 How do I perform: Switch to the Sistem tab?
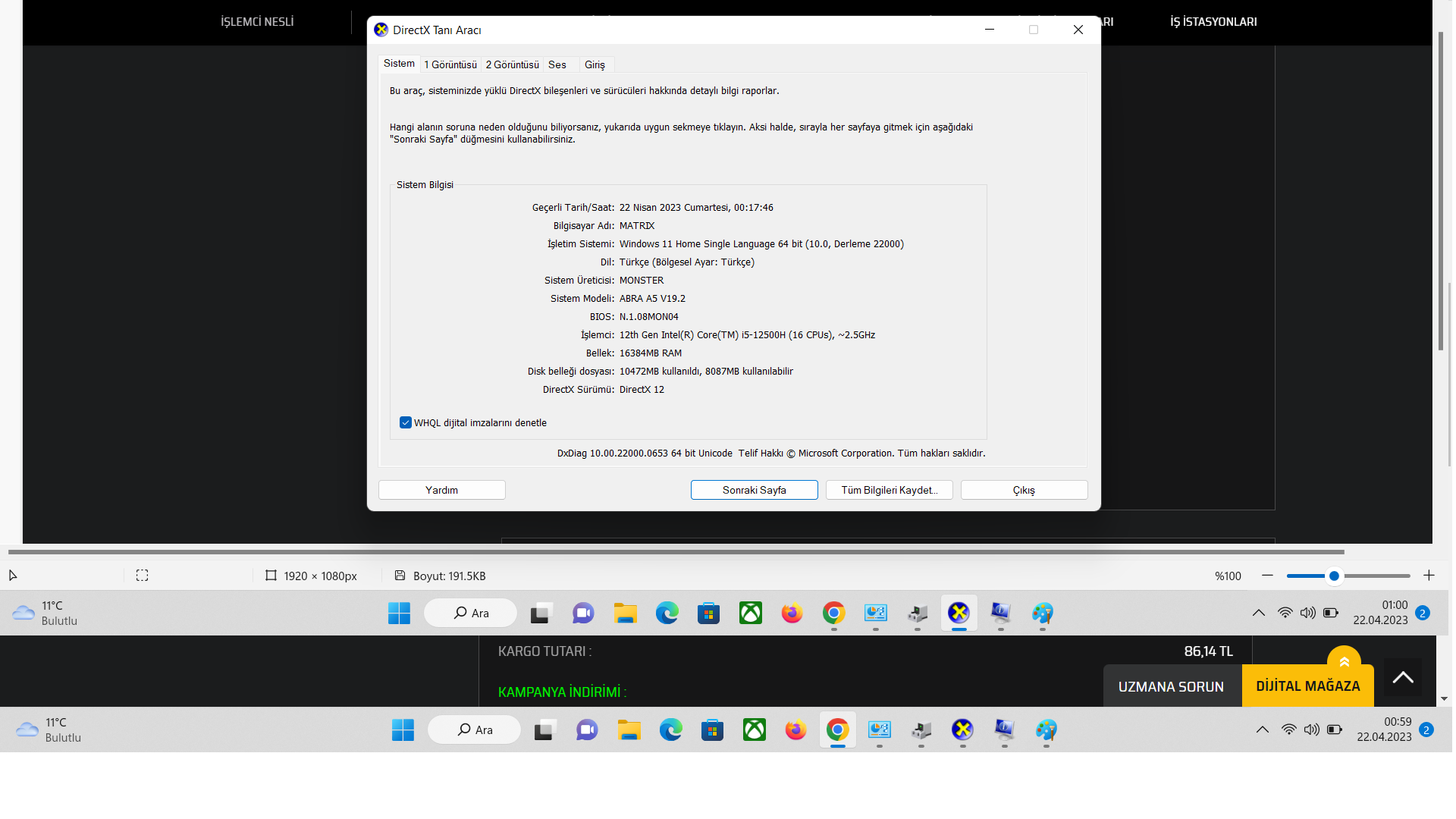[x=399, y=64]
